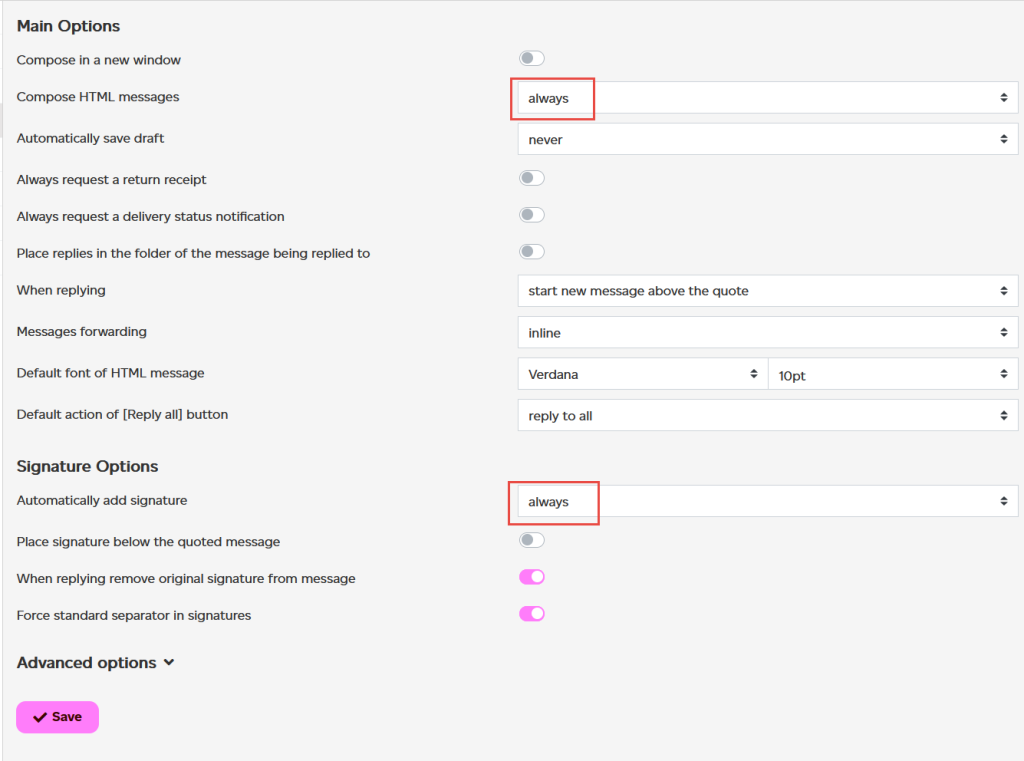The height and width of the screenshot is (761, 1024).
Task: Click the chevron next to Advanced options
Action: [x=169, y=662]
